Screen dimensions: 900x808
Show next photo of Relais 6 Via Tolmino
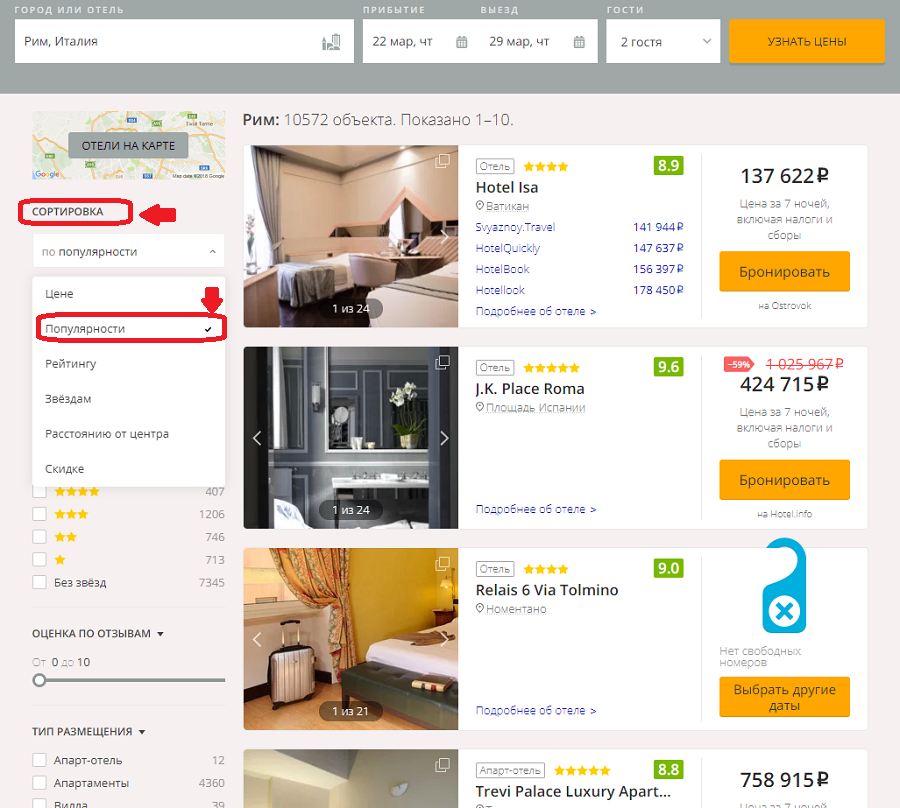coord(444,639)
